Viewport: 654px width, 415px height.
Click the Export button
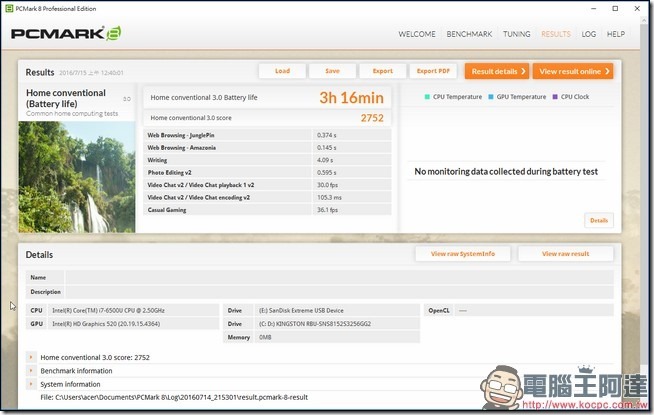(382, 71)
